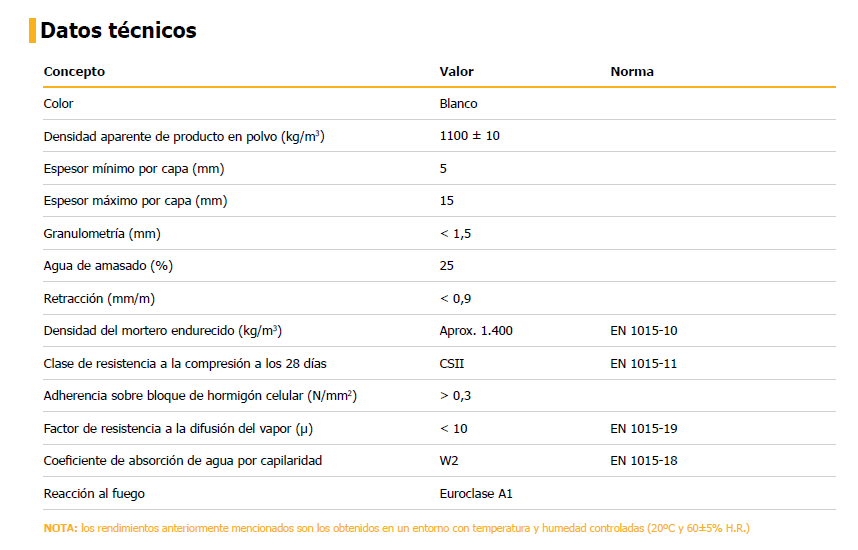The width and height of the screenshot is (858, 550).
Task: Select EN 1015-19 norm reference
Action: point(644,429)
